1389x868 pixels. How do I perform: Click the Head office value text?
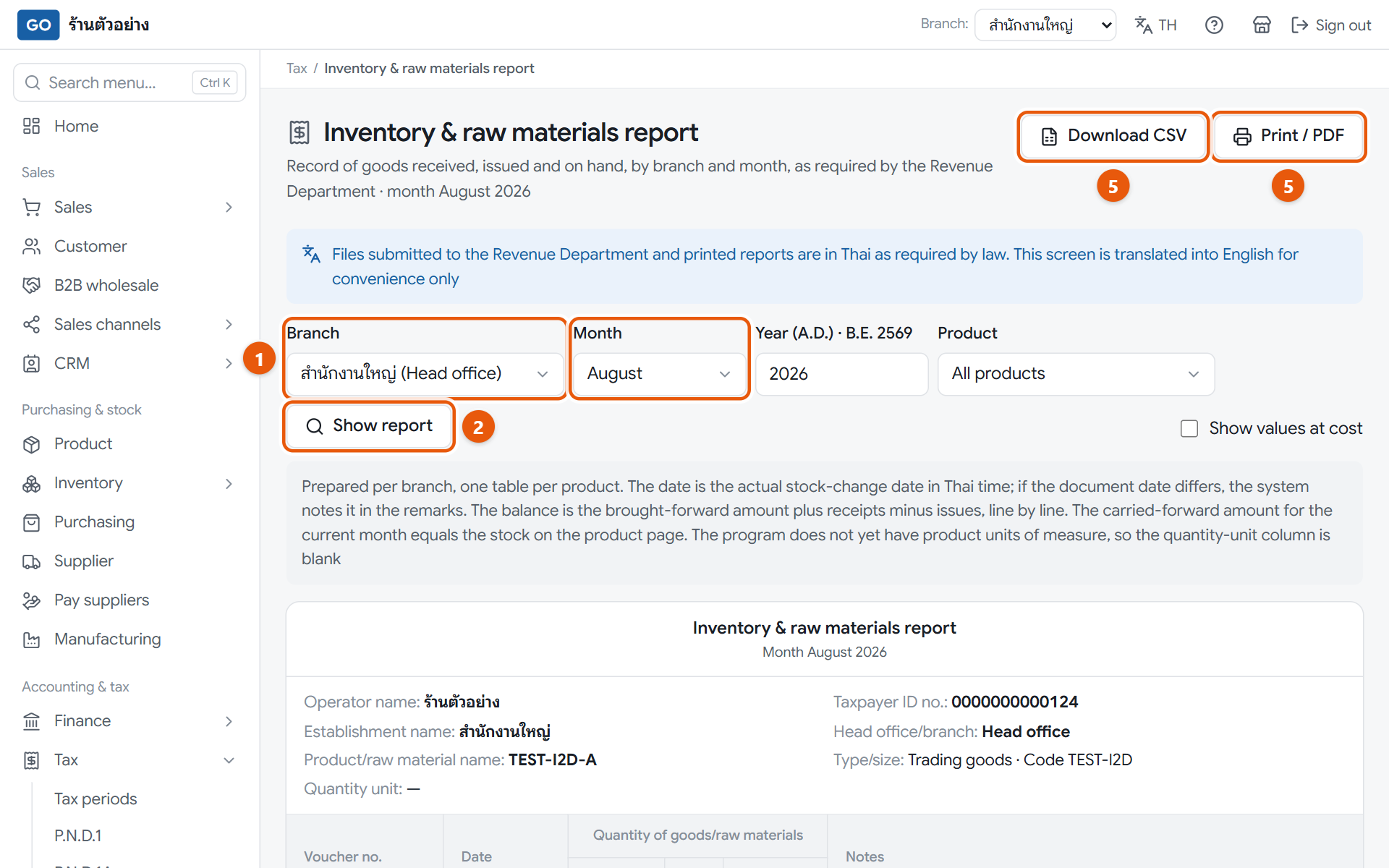[x=1026, y=731]
